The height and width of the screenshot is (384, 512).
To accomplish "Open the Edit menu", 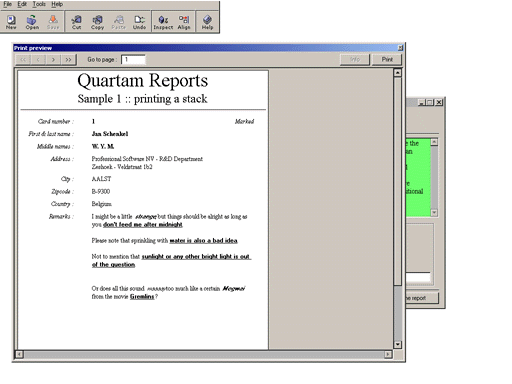I will tap(22, 4).
